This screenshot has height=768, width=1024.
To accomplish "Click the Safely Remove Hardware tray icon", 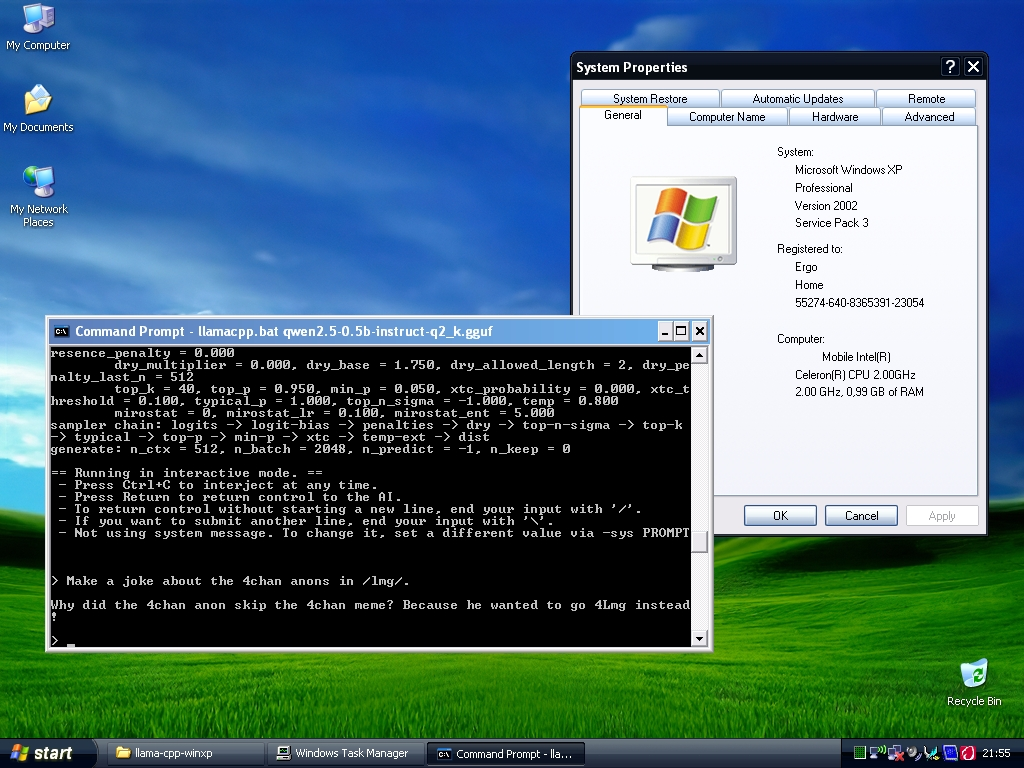I will [932, 753].
